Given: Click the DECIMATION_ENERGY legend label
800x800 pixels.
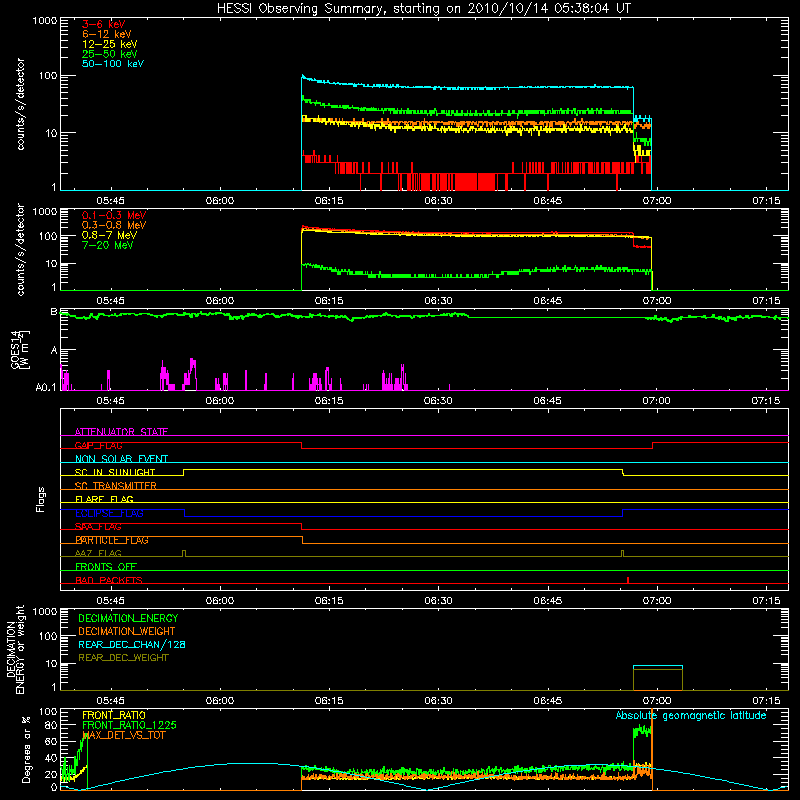Looking at the screenshot, I should pyautogui.click(x=128, y=618).
